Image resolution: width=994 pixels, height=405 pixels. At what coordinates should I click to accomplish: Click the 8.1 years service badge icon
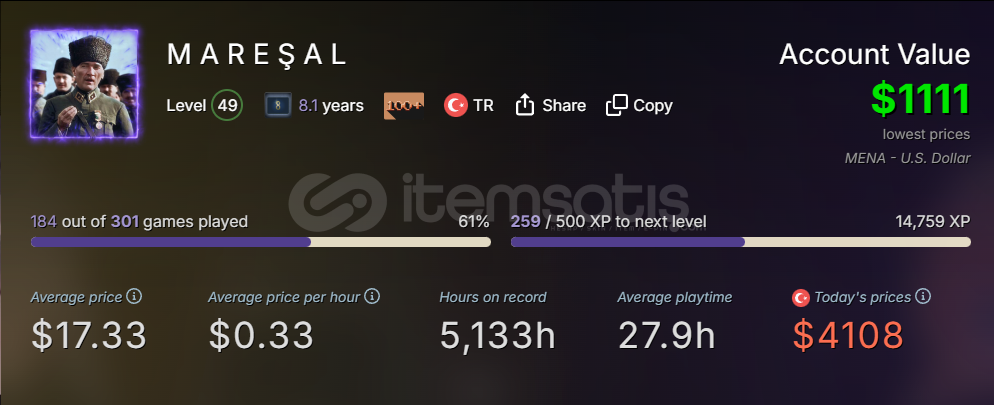pyautogui.click(x=278, y=105)
